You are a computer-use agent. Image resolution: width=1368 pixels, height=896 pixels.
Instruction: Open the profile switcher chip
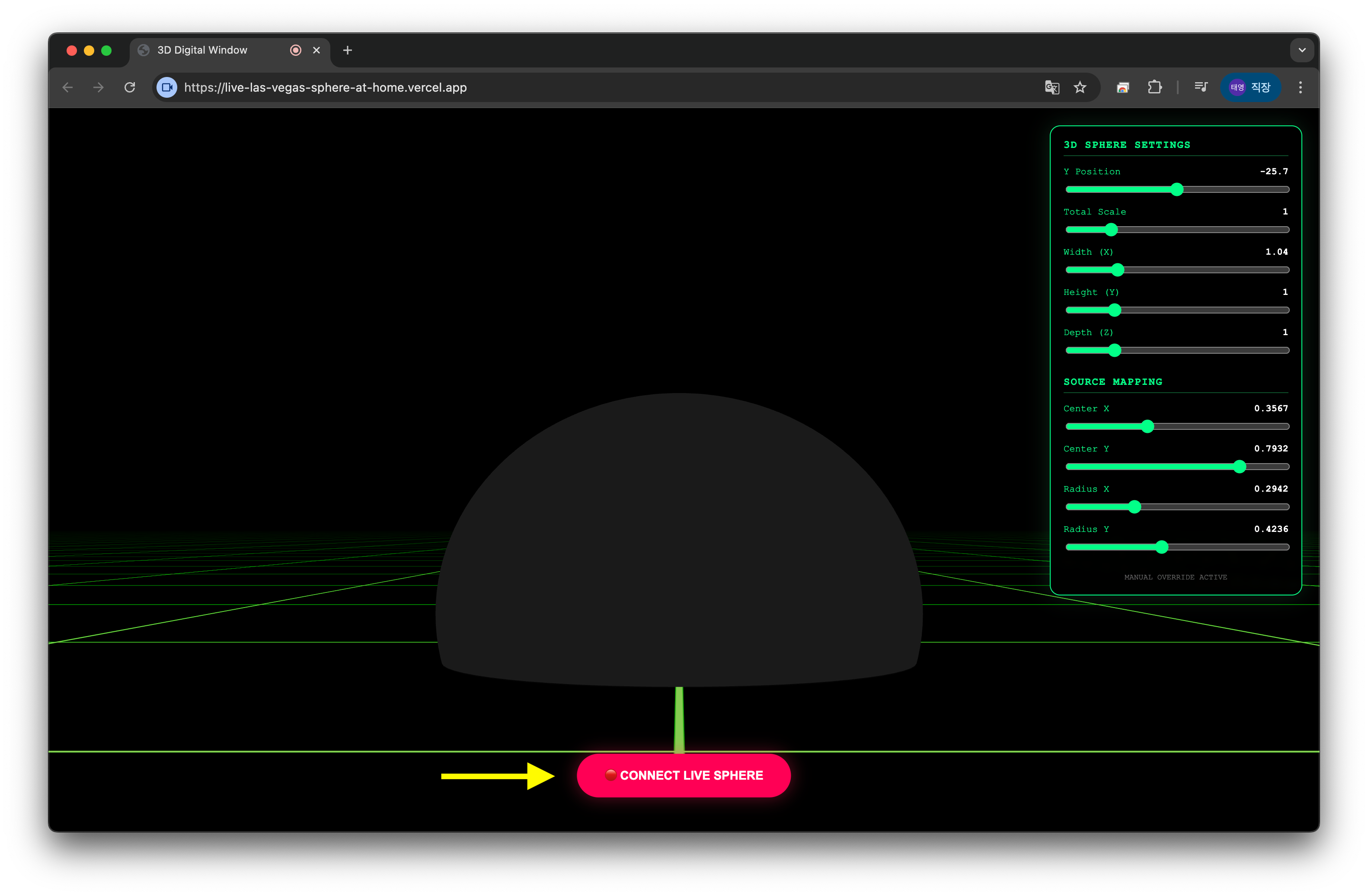click(1250, 87)
